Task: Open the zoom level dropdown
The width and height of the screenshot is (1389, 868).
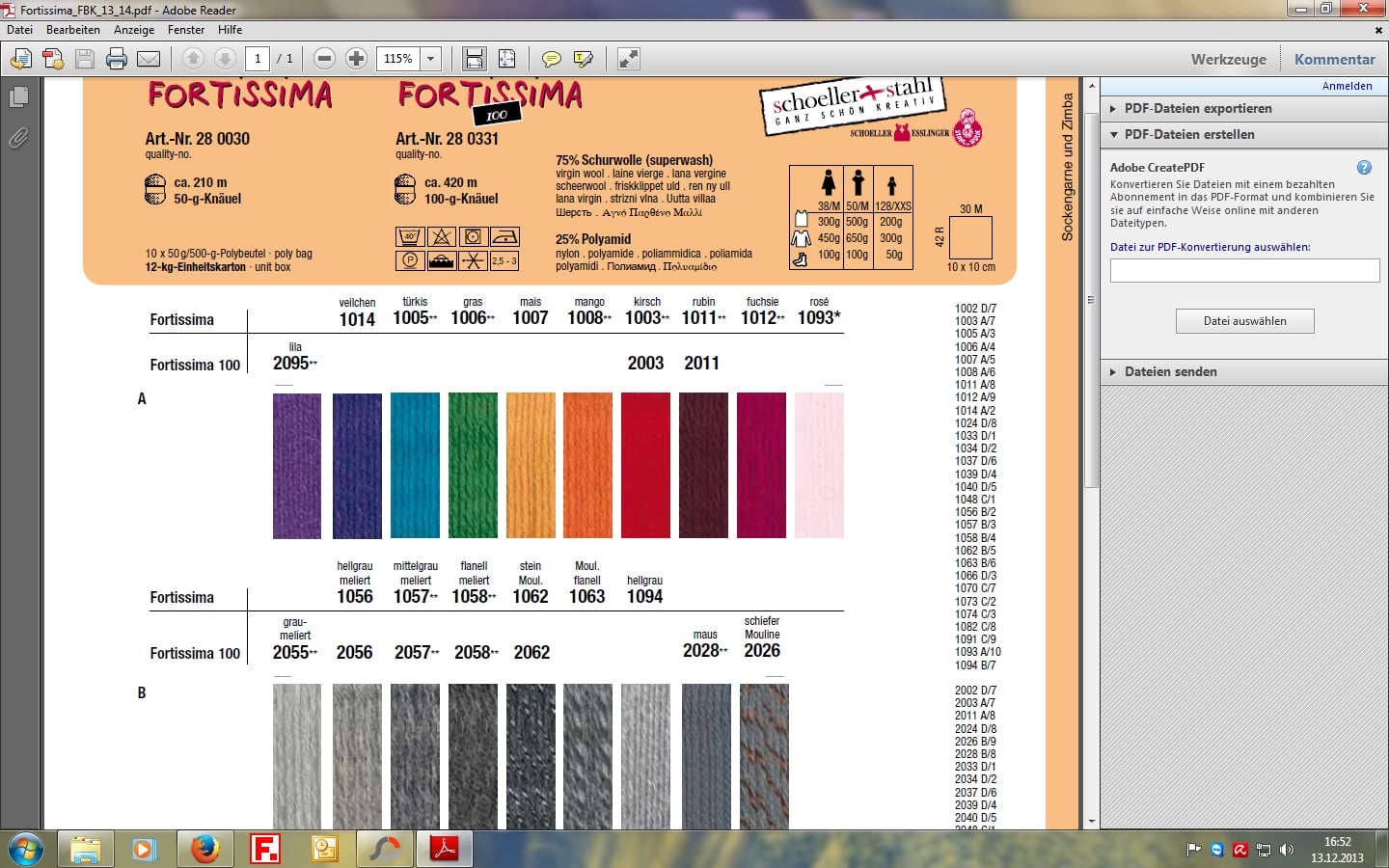Action: click(431, 59)
